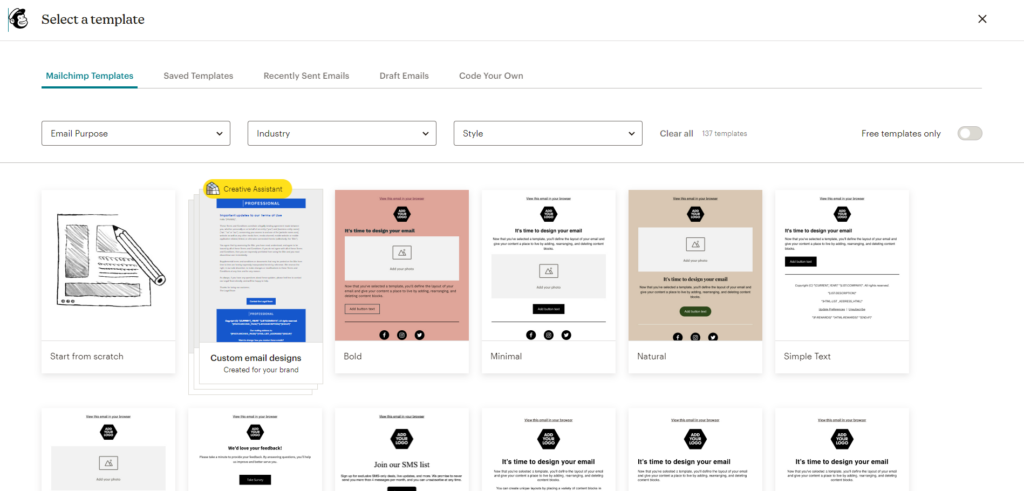The height and width of the screenshot is (491, 1024).
Task: Click Instagram icon in Bold template
Action: click(x=402, y=334)
